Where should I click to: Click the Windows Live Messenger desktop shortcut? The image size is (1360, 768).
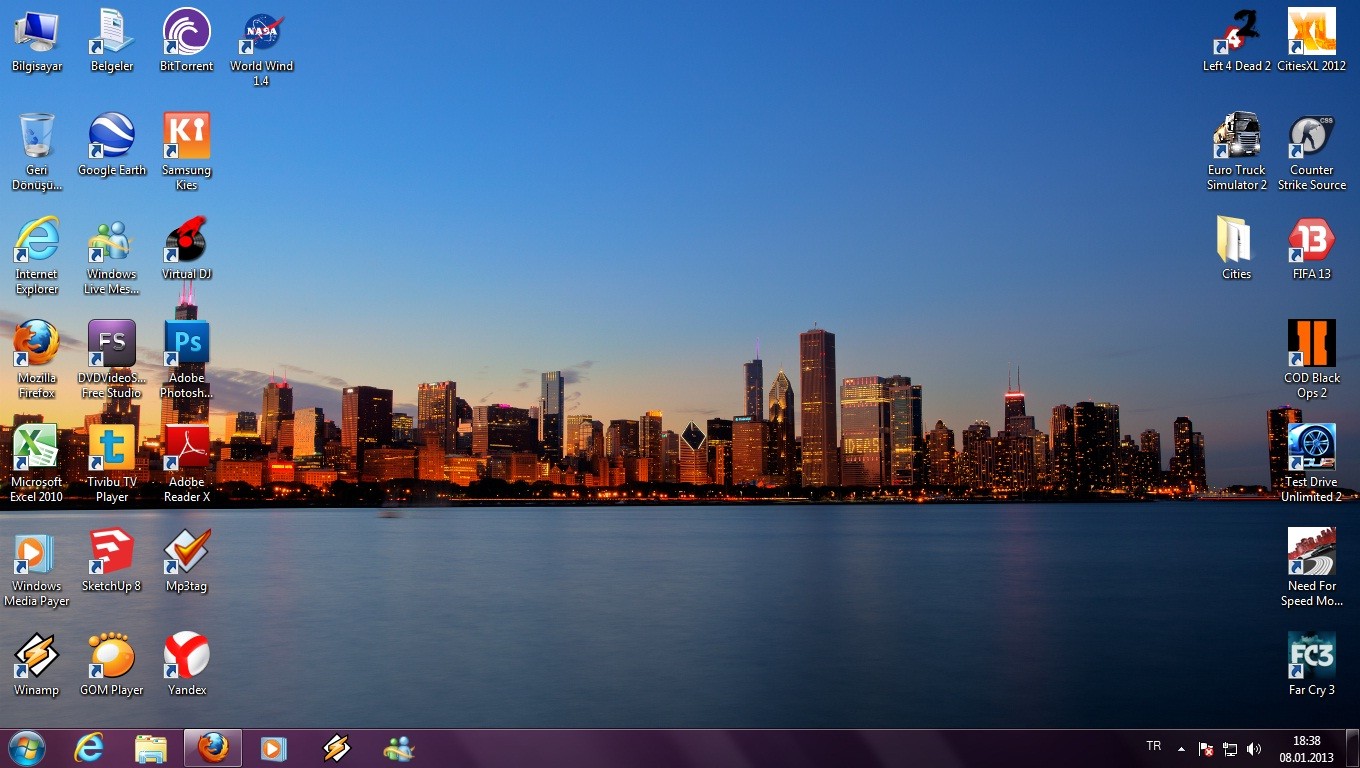pos(112,256)
